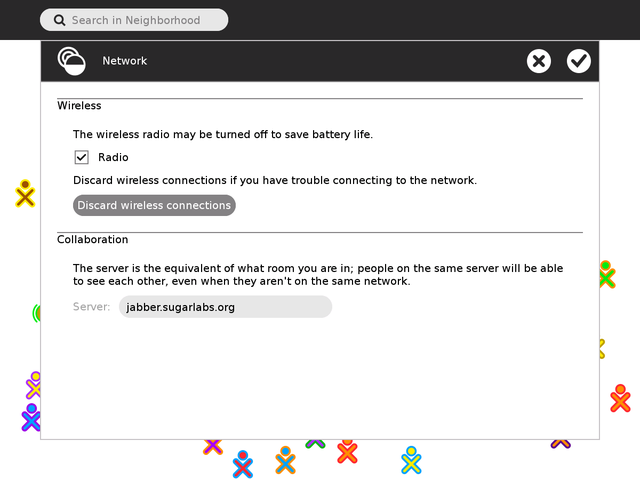
Task: Toggle the Radio checkbox
Action: tap(82, 157)
